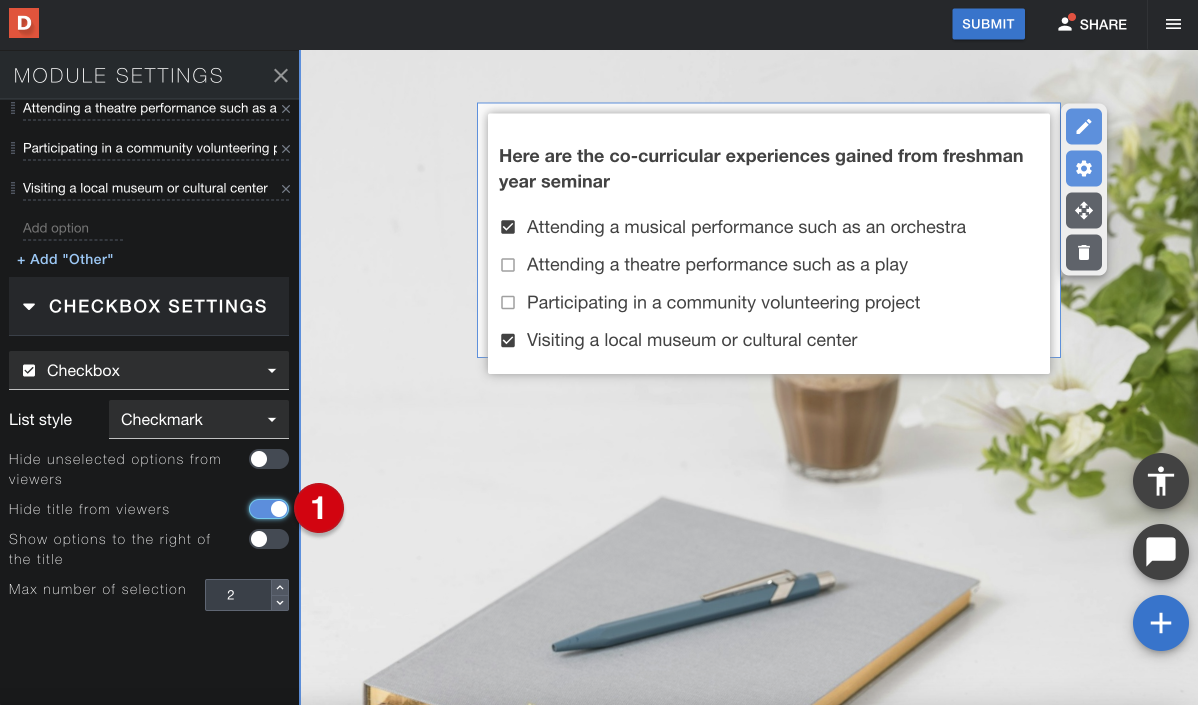Toggle Show options right of title
Viewport: 1198px width, 705px height.
[x=269, y=539]
